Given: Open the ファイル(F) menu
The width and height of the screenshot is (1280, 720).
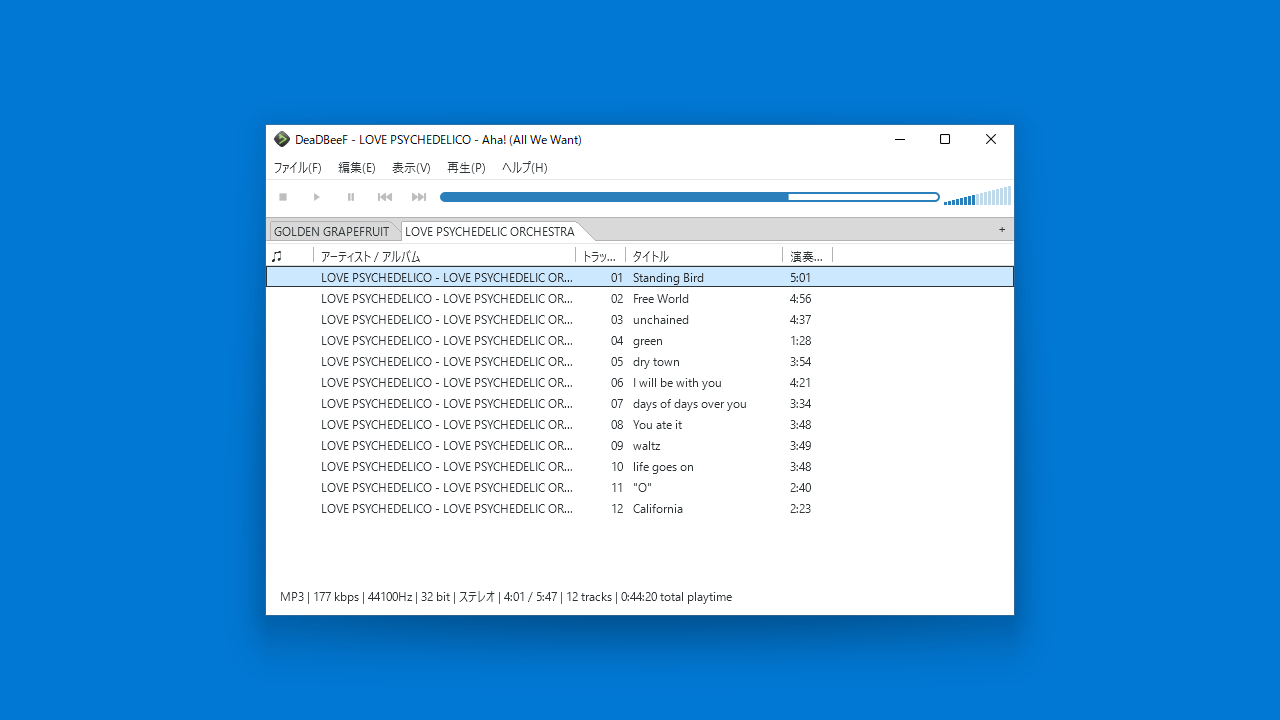Looking at the screenshot, I should click(298, 168).
